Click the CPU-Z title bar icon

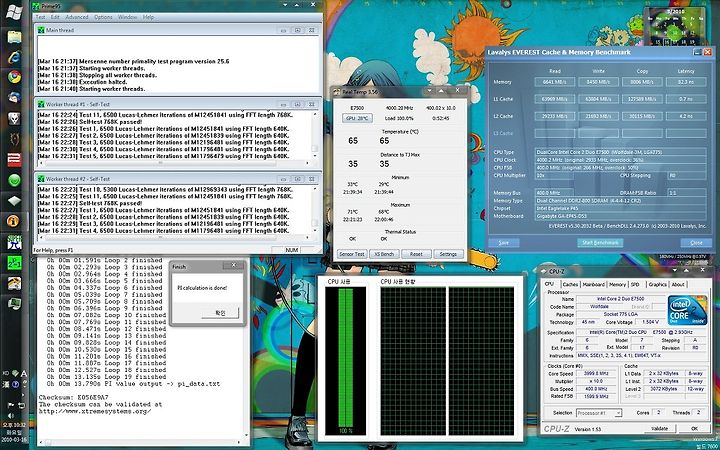(x=544, y=271)
